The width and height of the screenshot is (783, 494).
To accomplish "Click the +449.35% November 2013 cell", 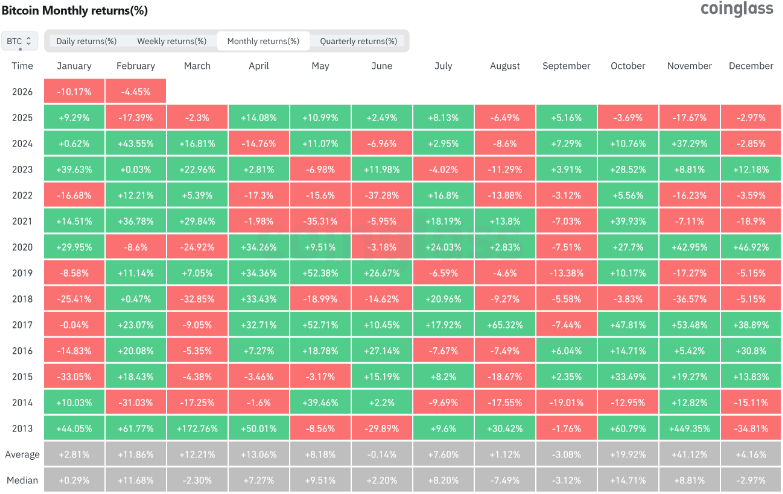I will [x=689, y=428].
